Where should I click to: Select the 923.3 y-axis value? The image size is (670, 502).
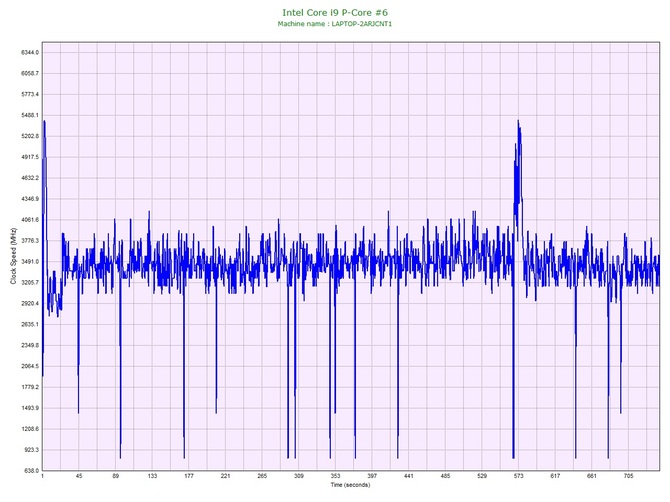31,450
